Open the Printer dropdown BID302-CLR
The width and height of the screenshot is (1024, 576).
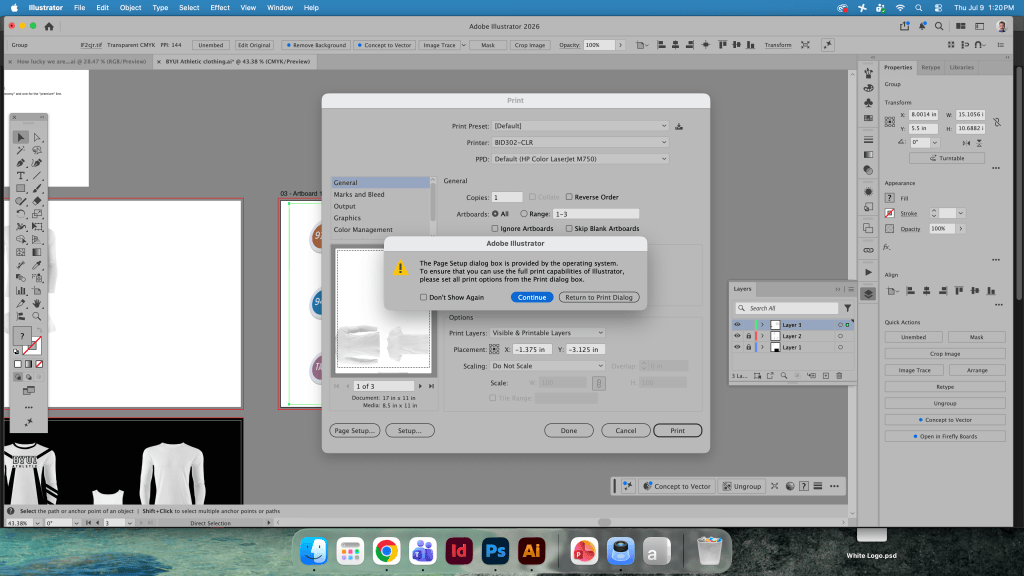pyautogui.click(x=580, y=142)
